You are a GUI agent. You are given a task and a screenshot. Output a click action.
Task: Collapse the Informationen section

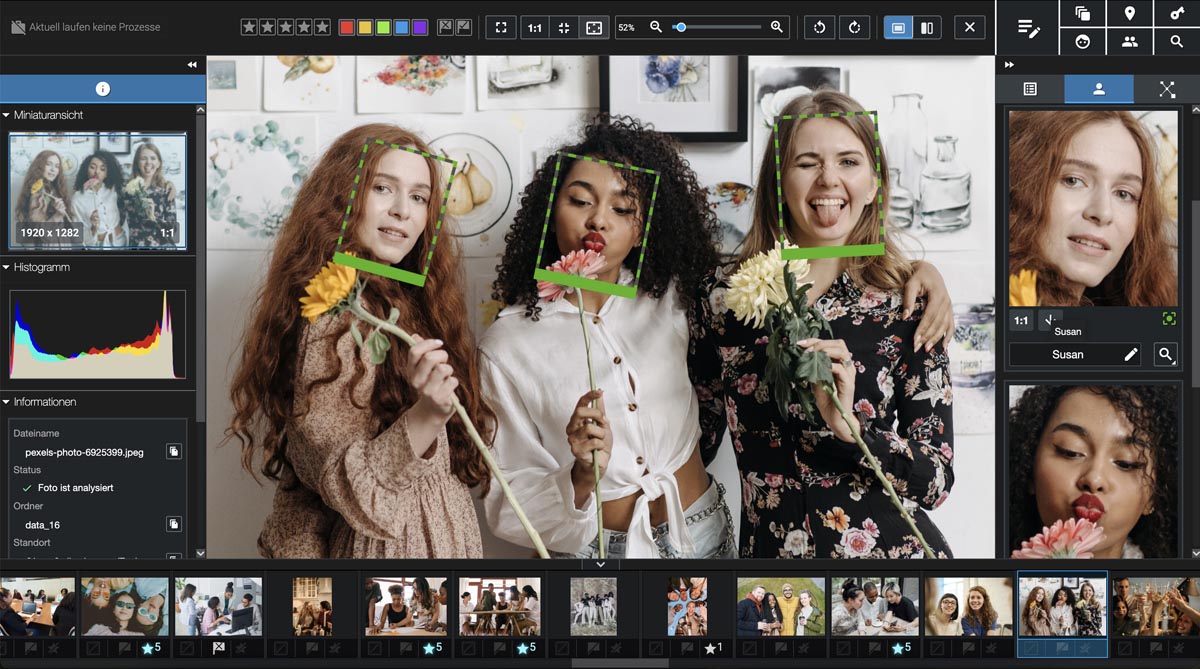(x=7, y=401)
